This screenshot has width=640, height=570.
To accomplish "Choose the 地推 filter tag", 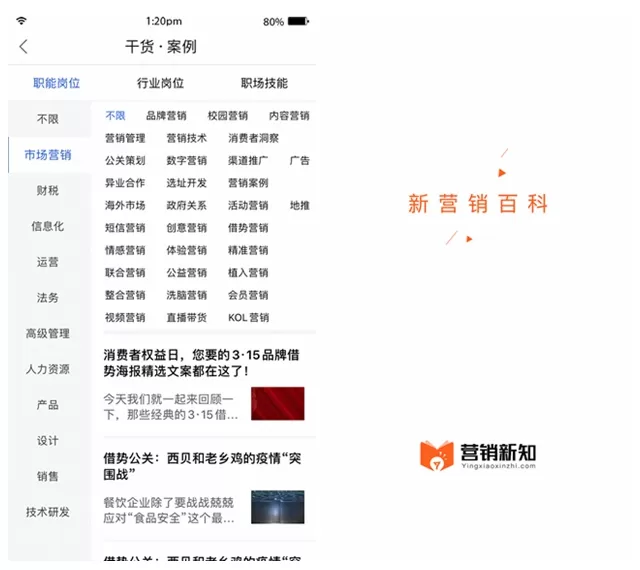I will [300, 205].
